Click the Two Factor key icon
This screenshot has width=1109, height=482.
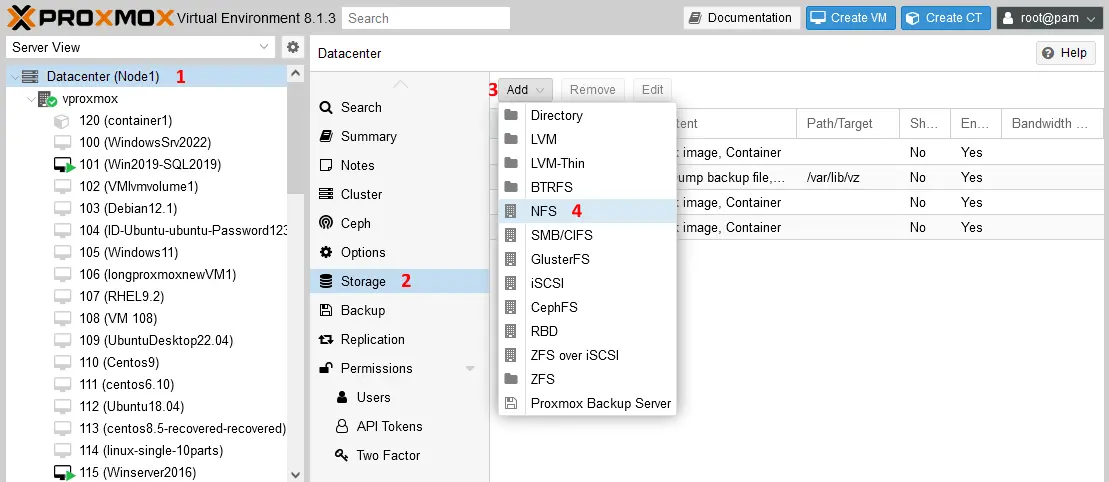[342, 455]
